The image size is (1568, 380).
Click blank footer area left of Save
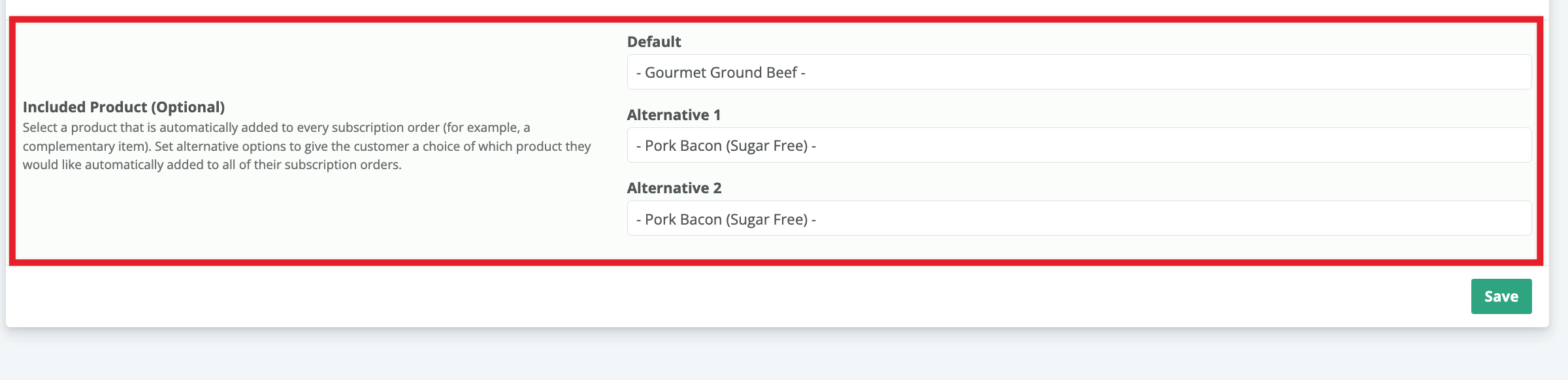point(719,296)
